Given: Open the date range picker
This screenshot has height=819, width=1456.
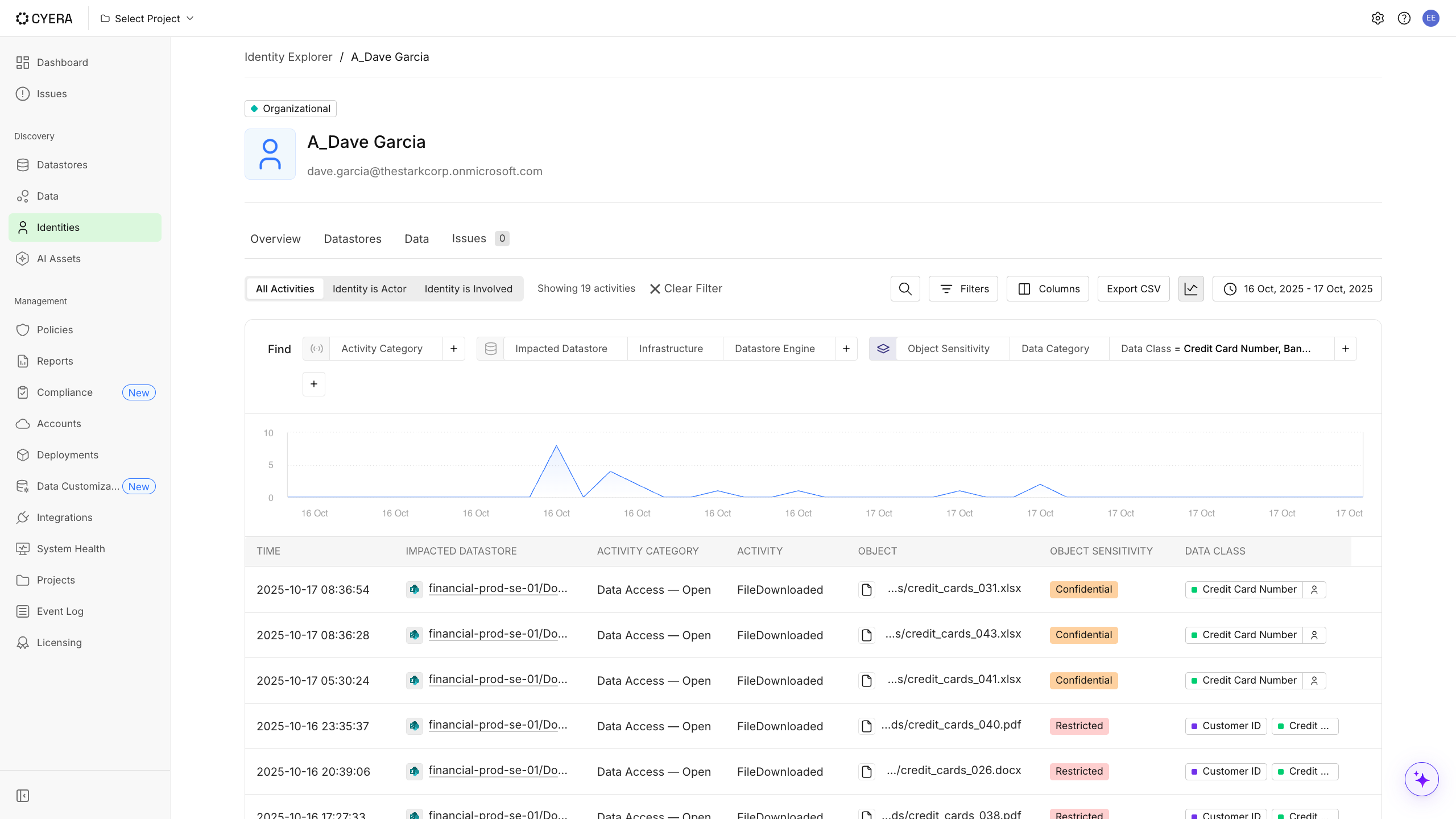Looking at the screenshot, I should [1297, 289].
